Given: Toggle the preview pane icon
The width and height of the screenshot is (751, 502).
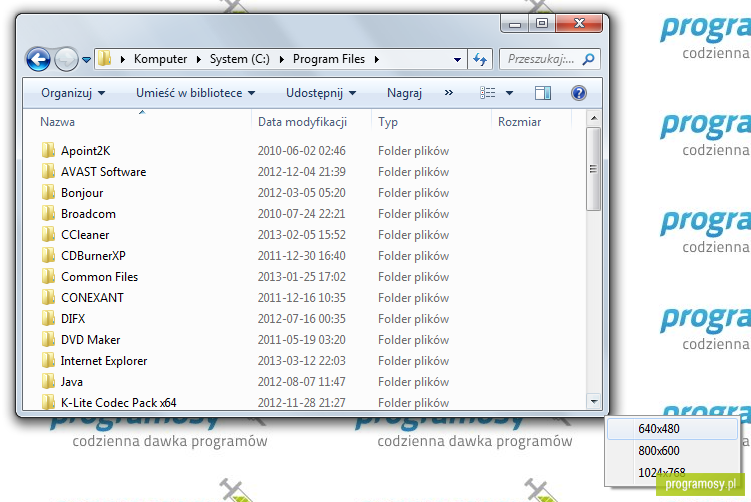Looking at the screenshot, I should (x=543, y=93).
